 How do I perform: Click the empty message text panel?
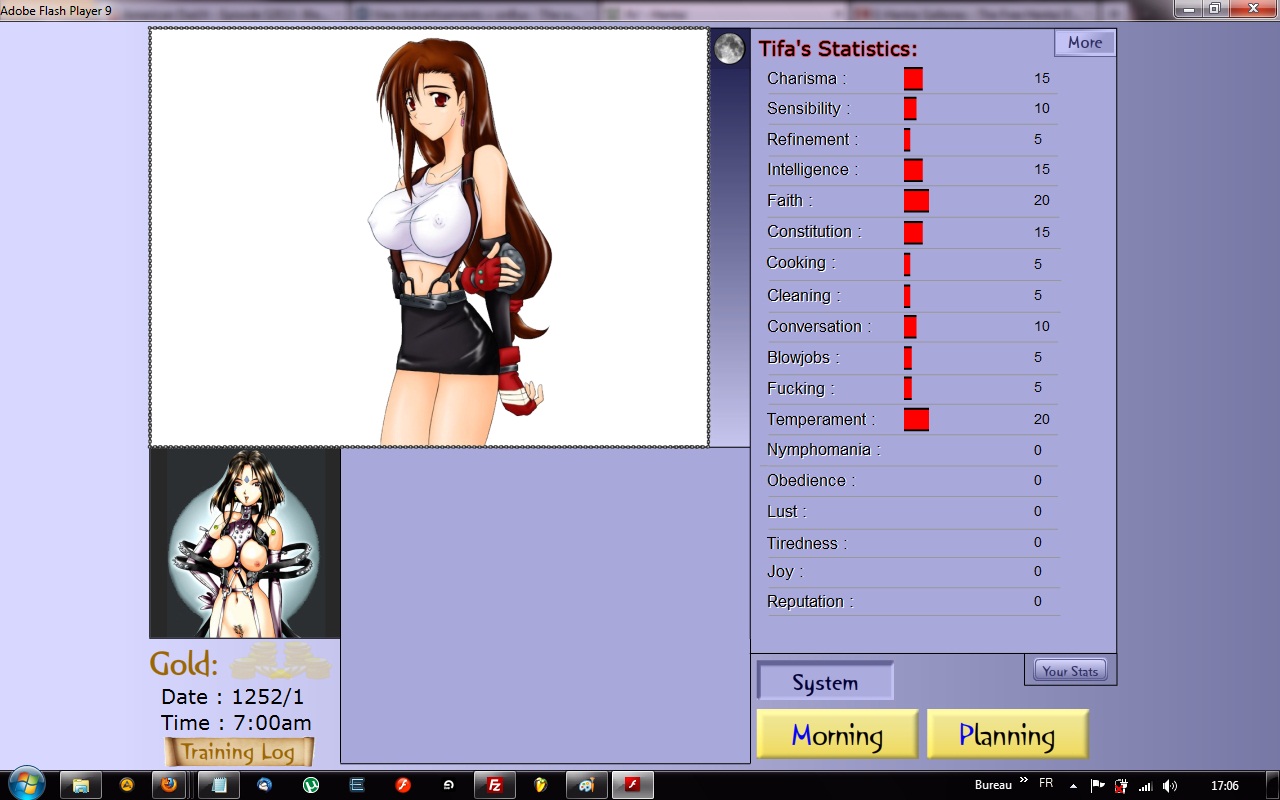click(545, 606)
